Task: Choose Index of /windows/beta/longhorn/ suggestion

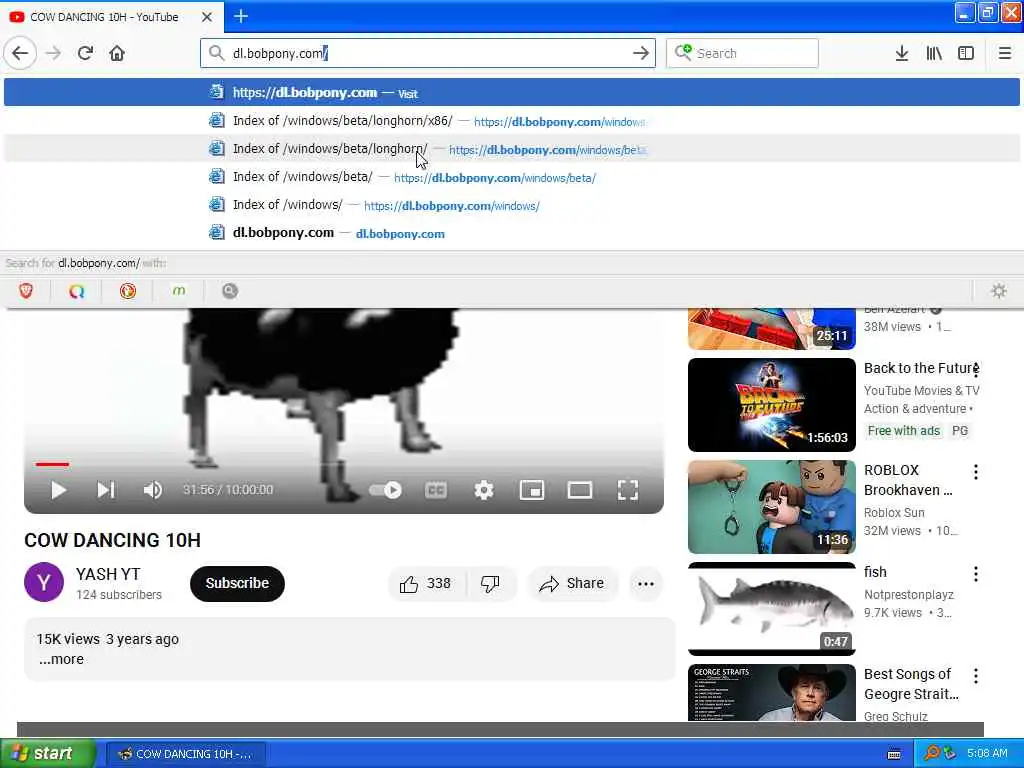Action: coord(511,149)
